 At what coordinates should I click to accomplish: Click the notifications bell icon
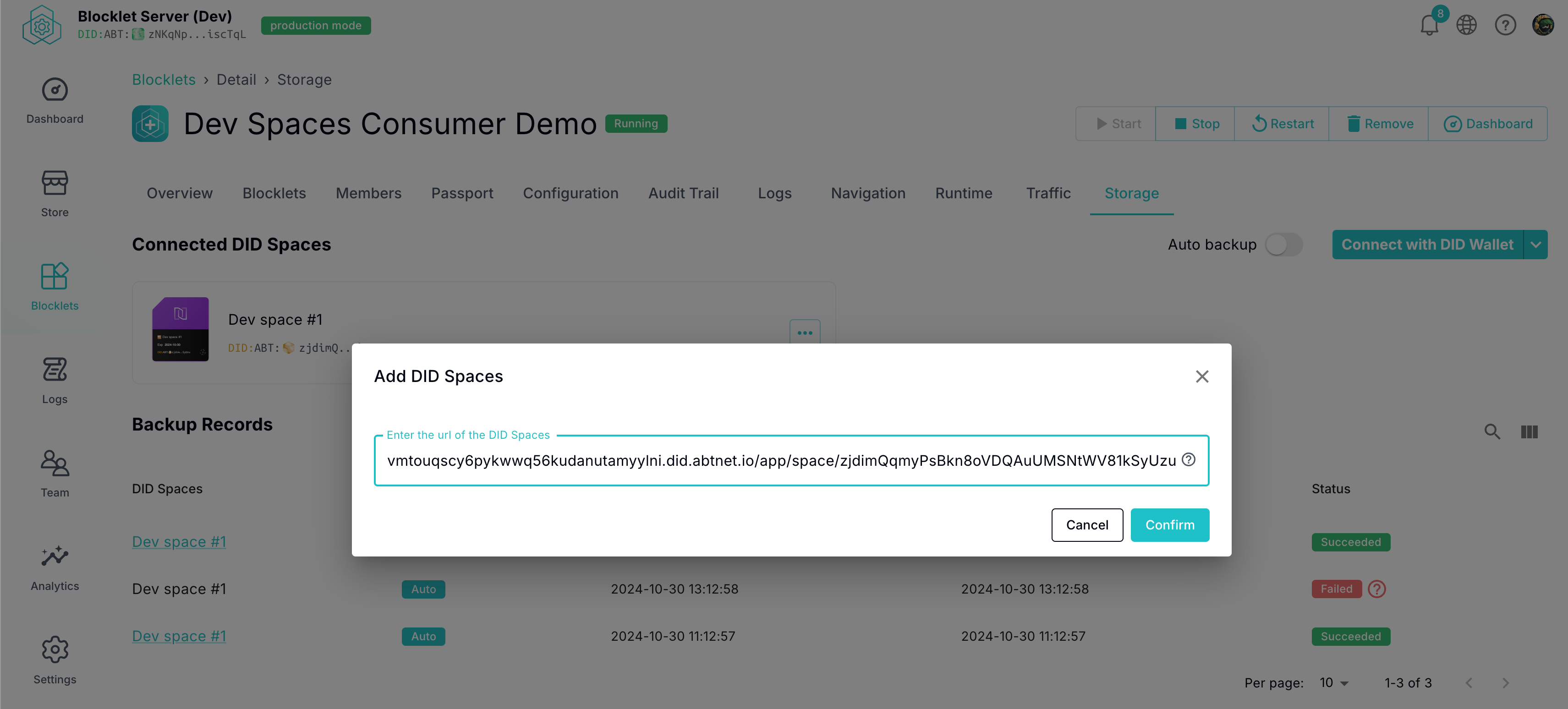[x=1429, y=26]
